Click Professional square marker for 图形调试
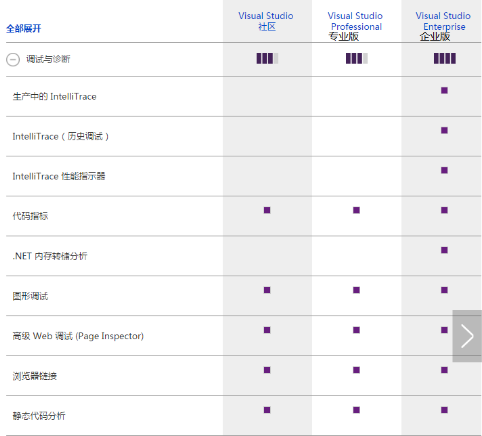 356,290
